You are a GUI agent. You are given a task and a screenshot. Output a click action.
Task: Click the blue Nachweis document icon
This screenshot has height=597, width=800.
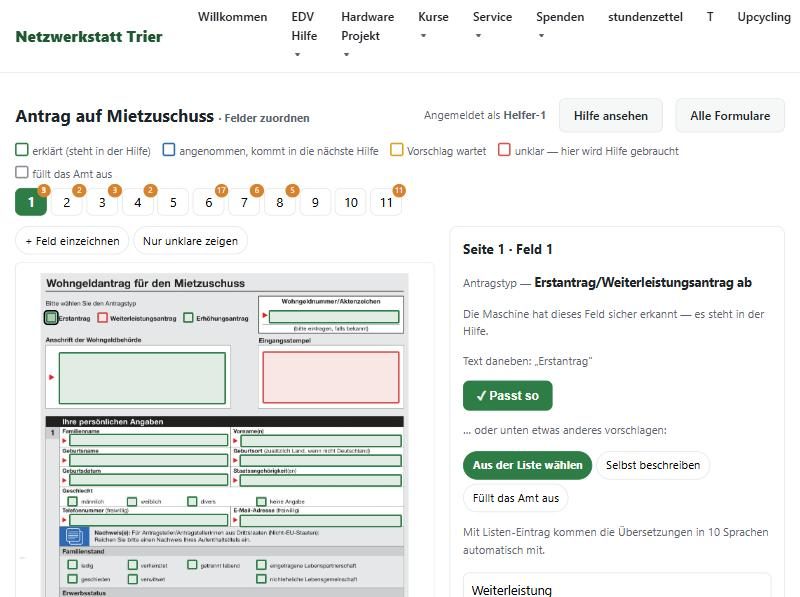[x=74, y=536]
